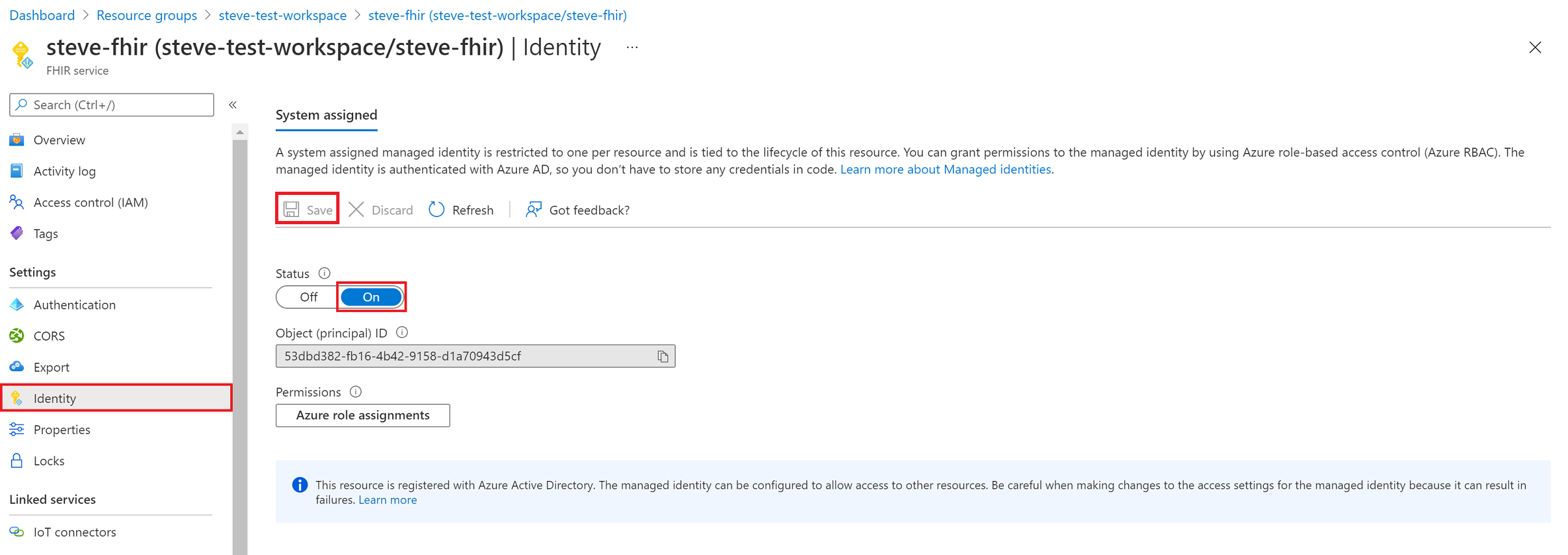Click the Status info icon

(x=325, y=273)
